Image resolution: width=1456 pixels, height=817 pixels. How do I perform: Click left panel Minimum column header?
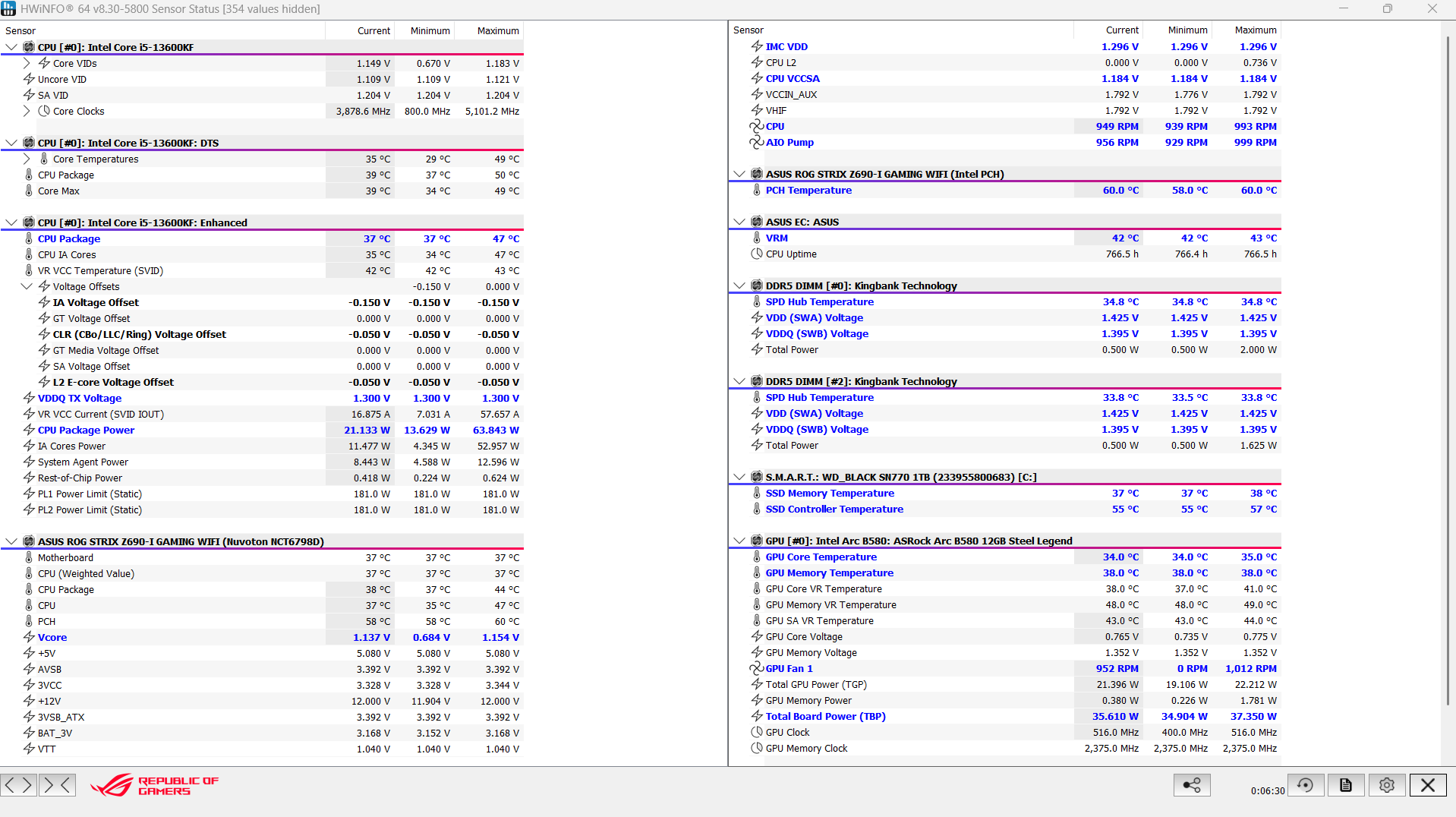[424, 30]
